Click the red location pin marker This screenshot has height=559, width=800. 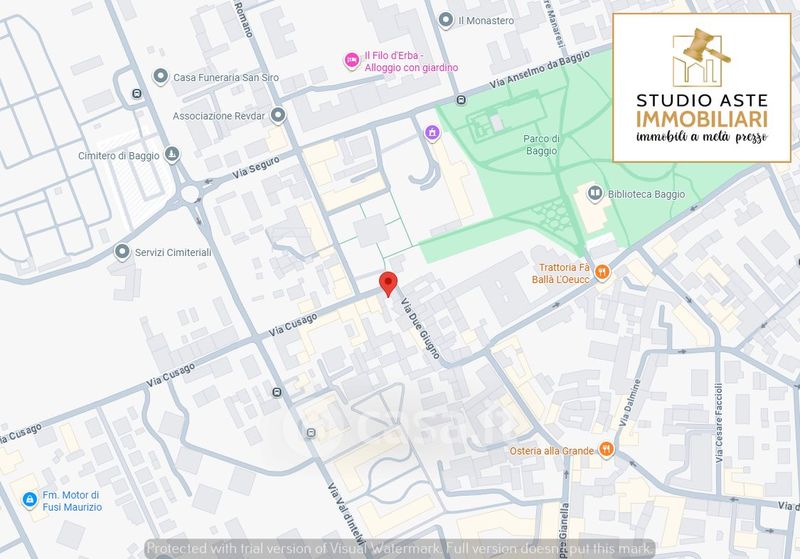[x=388, y=283]
